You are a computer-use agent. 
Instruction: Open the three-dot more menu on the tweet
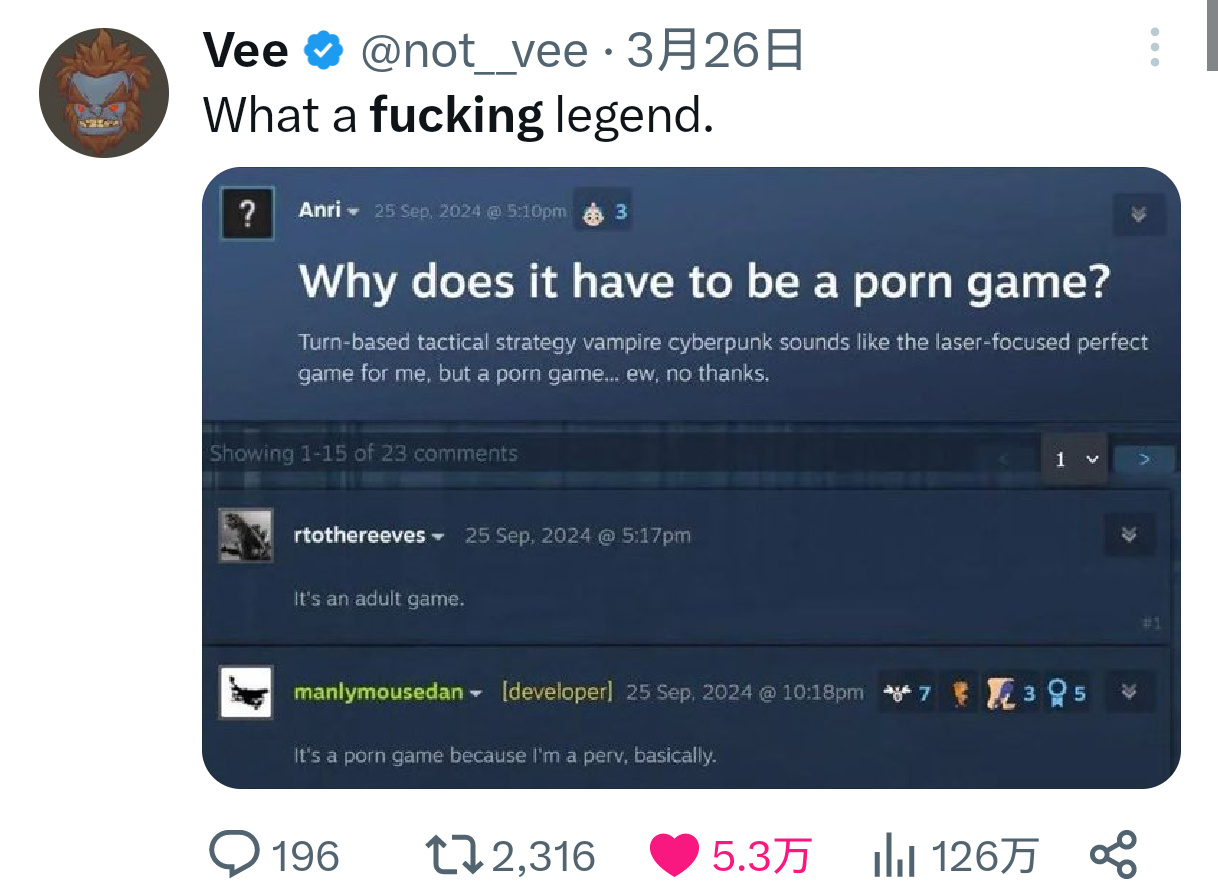click(x=1154, y=47)
